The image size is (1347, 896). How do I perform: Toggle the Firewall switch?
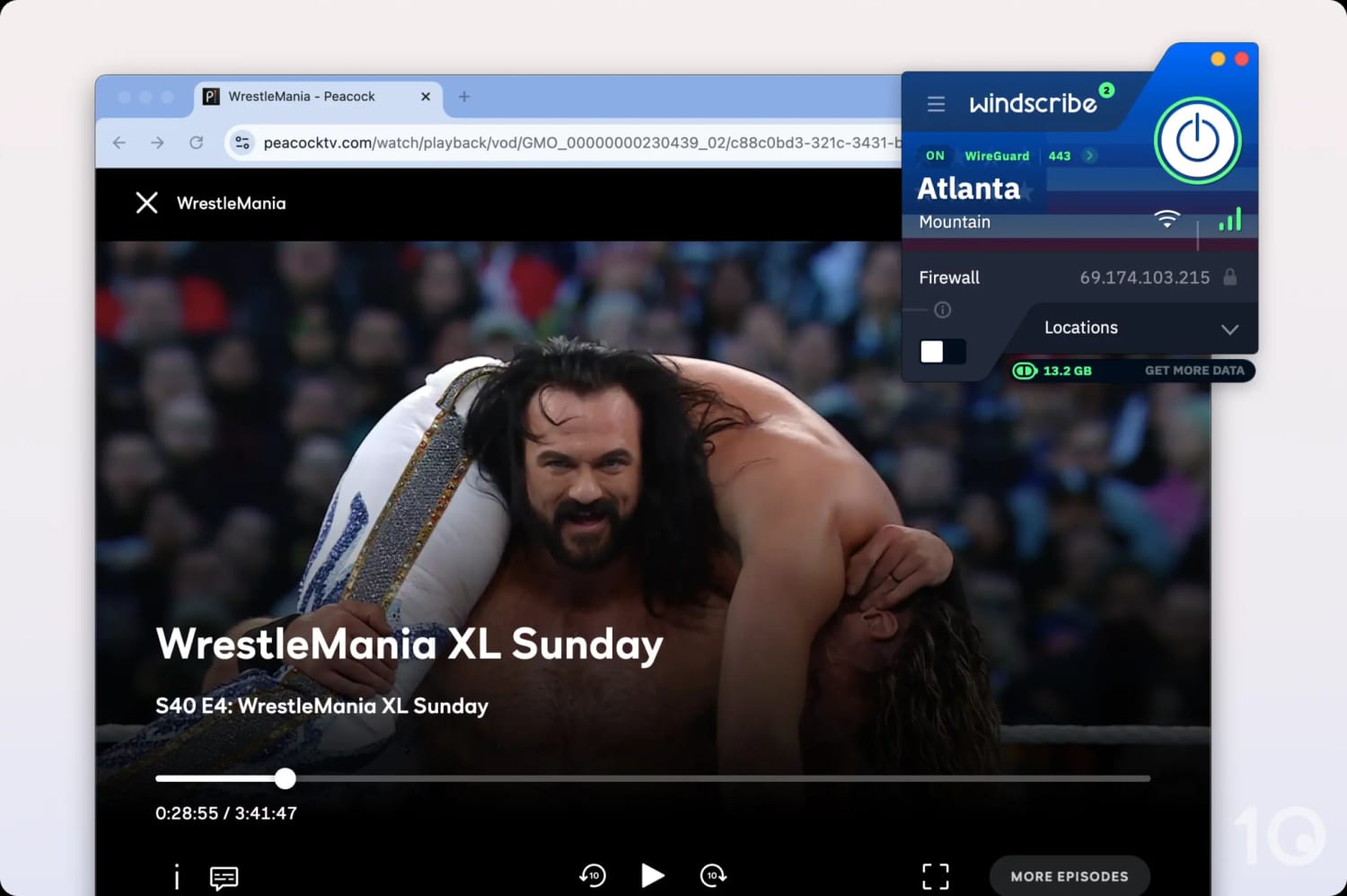943,351
